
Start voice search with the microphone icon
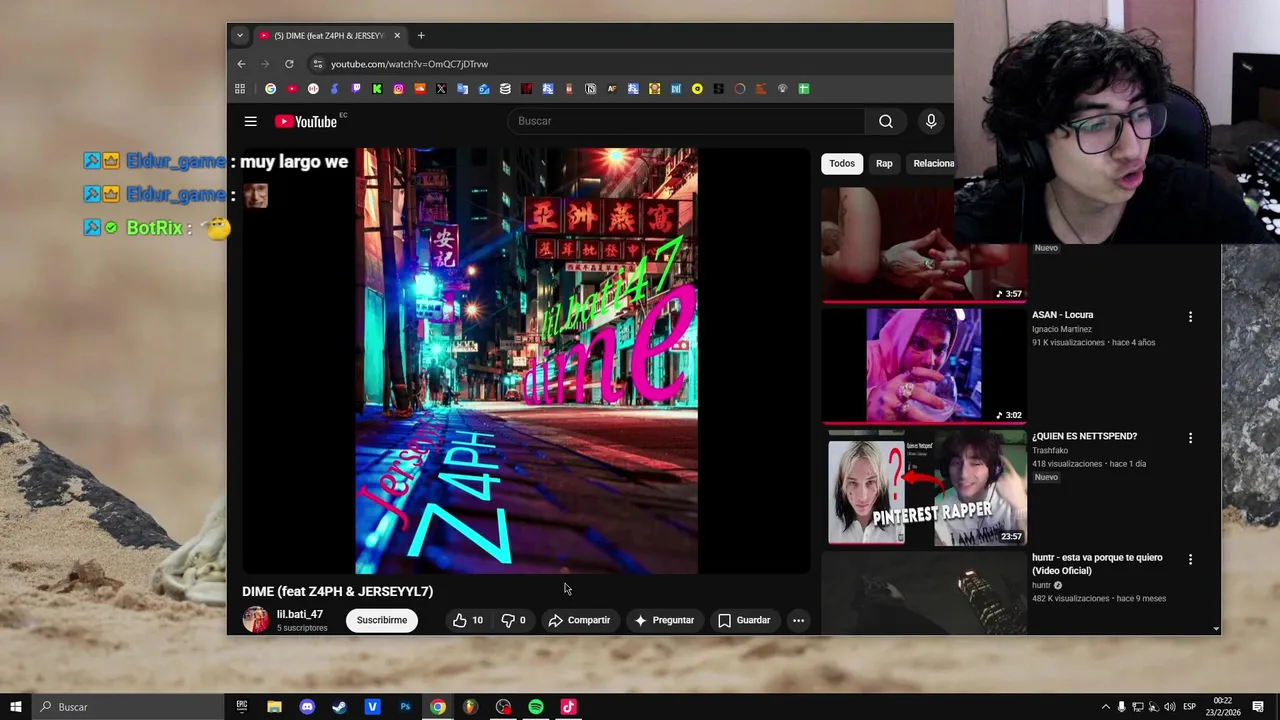tap(931, 121)
